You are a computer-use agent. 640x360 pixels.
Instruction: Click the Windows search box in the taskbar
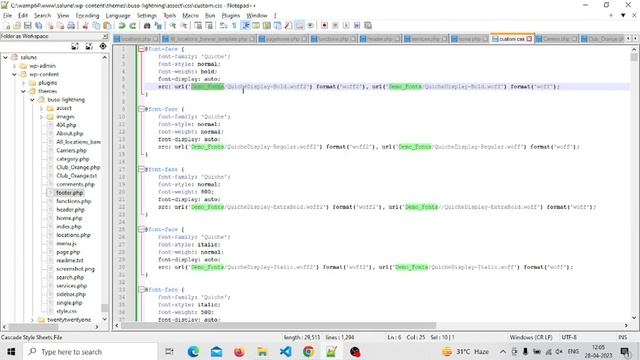[91, 352]
